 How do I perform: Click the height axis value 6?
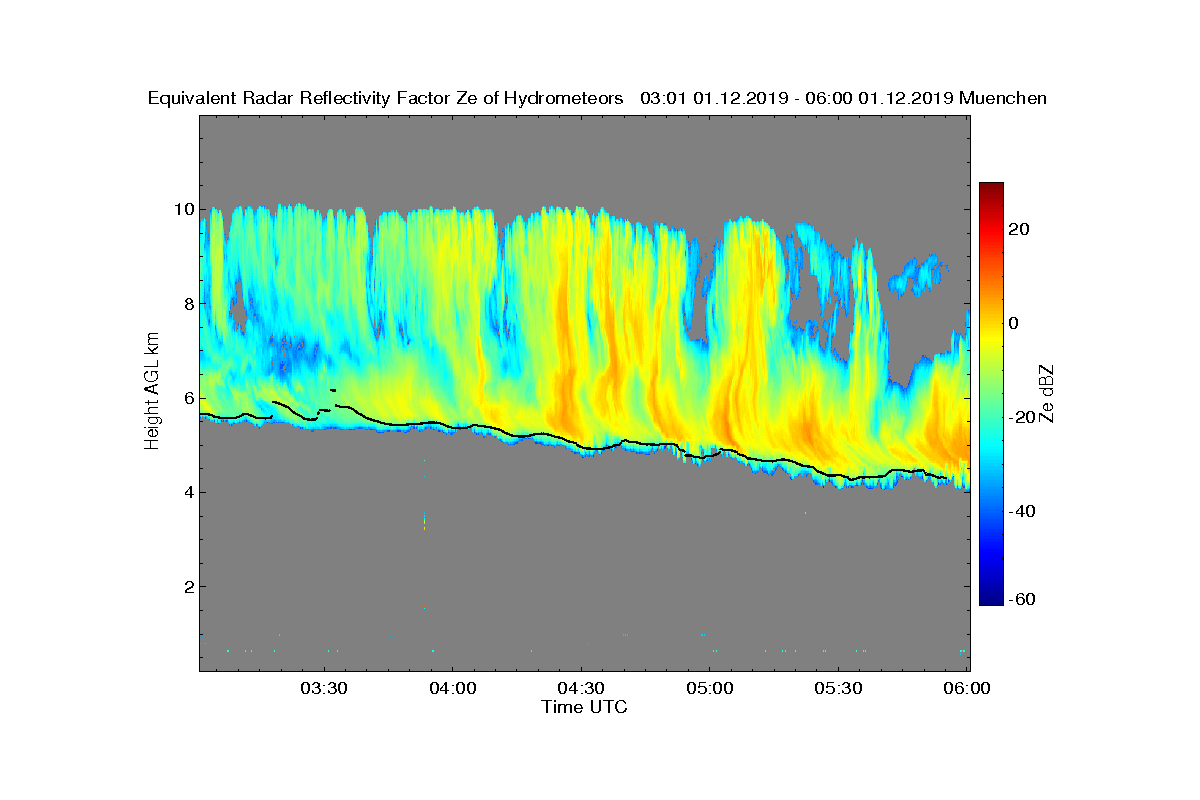coord(187,397)
